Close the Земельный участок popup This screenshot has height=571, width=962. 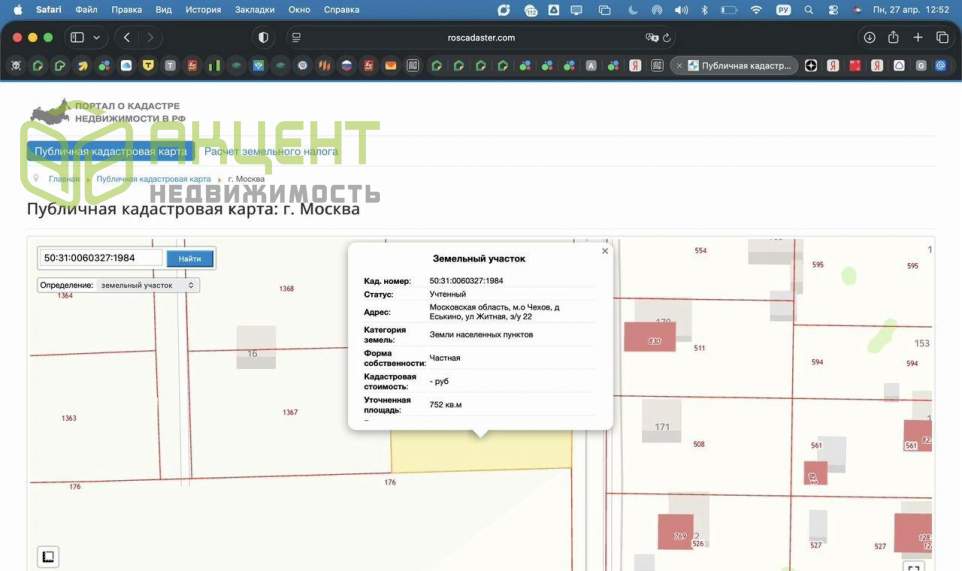click(x=604, y=252)
